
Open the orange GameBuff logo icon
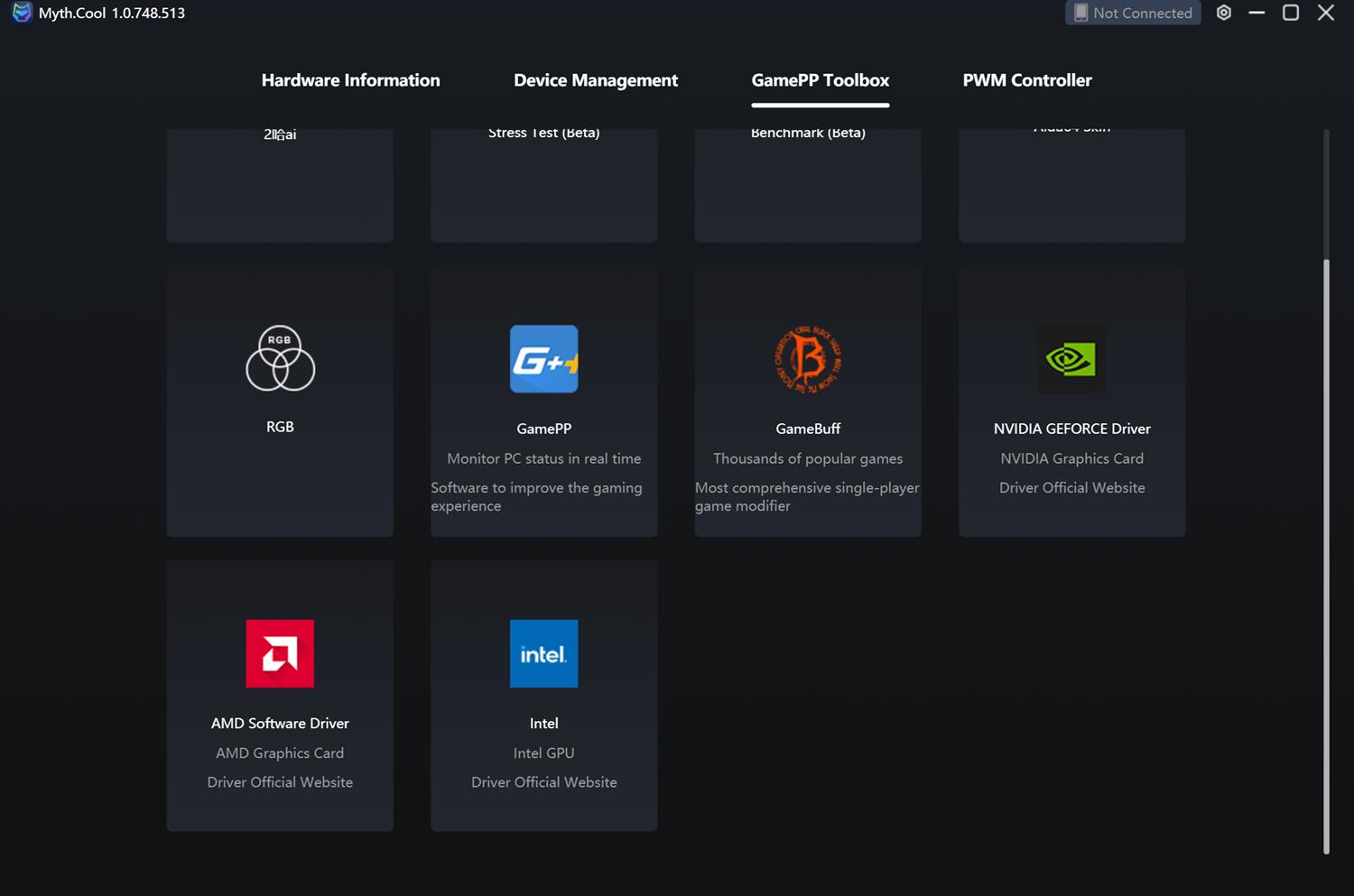808,359
